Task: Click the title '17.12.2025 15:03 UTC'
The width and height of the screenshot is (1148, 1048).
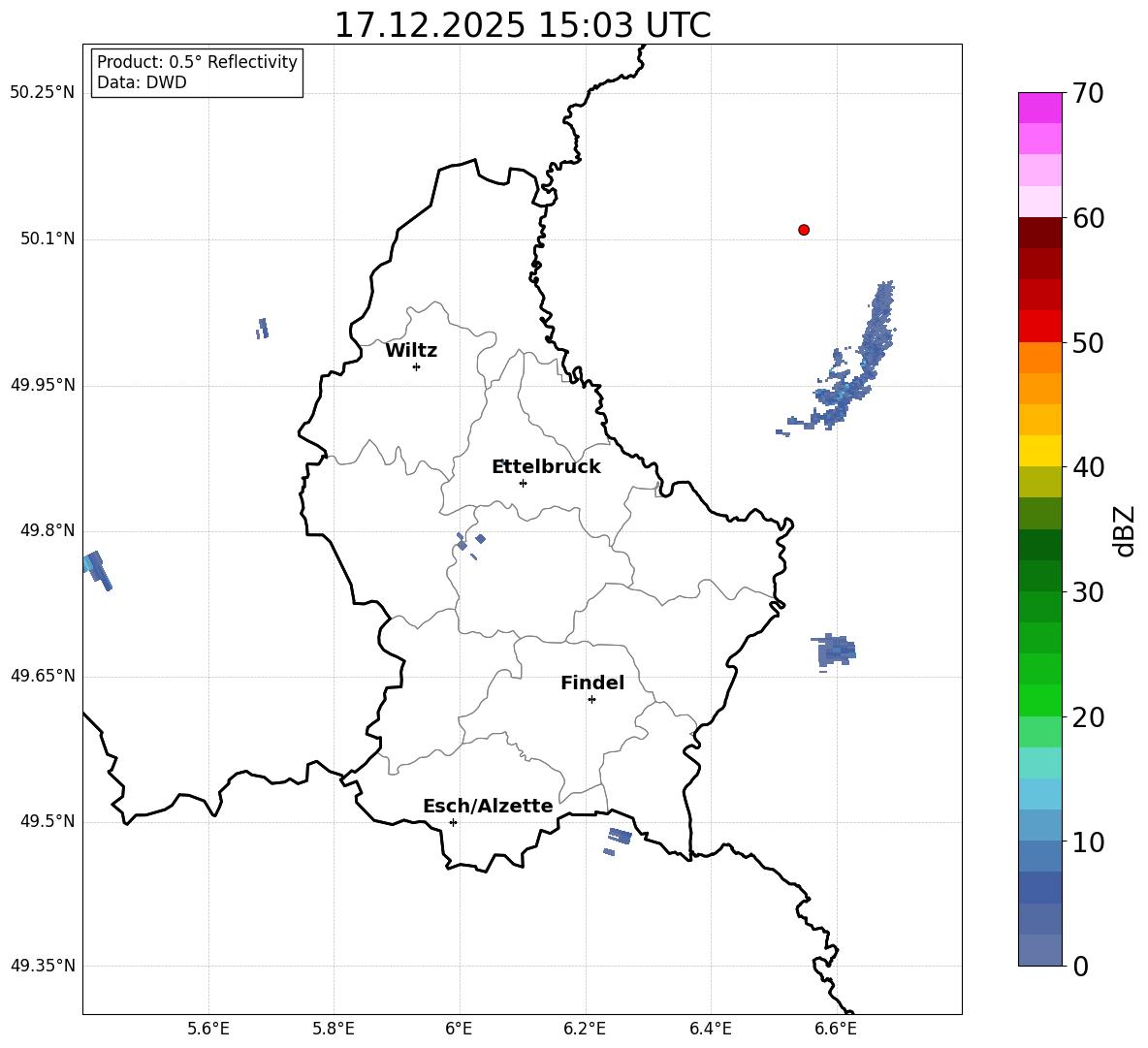Action: click(x=522, y=25)
